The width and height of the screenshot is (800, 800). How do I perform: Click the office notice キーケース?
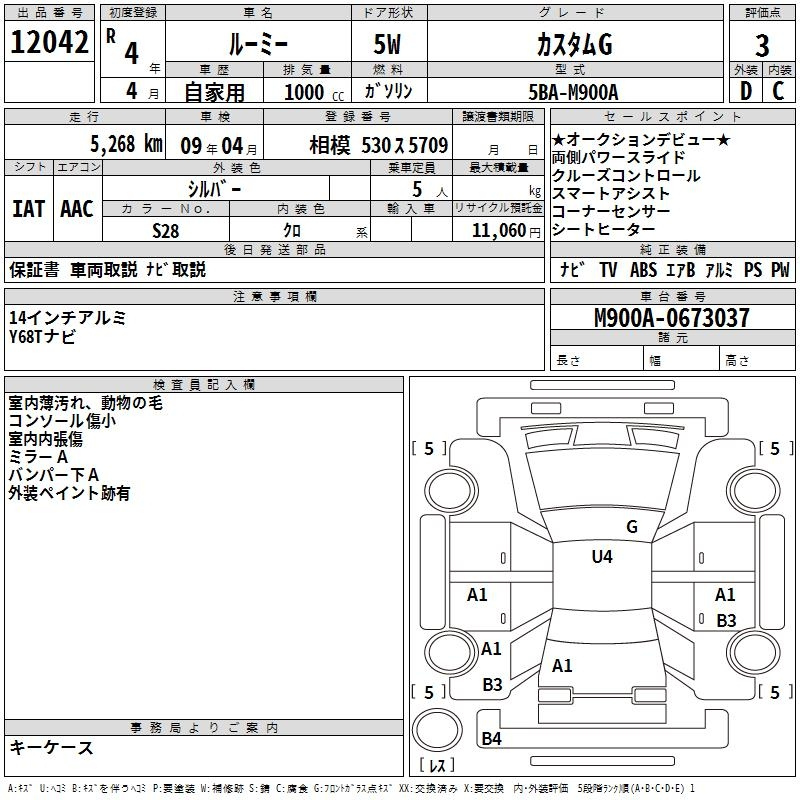[52, 747]
